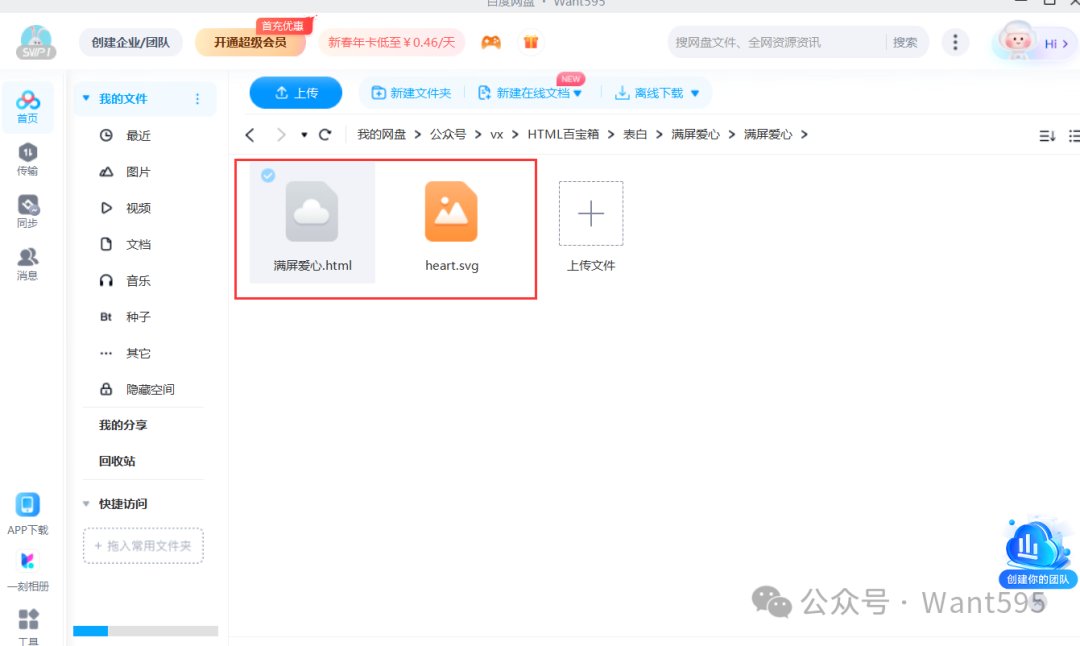Expand the 离线下载 dropdown arrow
This screenshot has width=1080, height=646.
[x=695, y=94]
